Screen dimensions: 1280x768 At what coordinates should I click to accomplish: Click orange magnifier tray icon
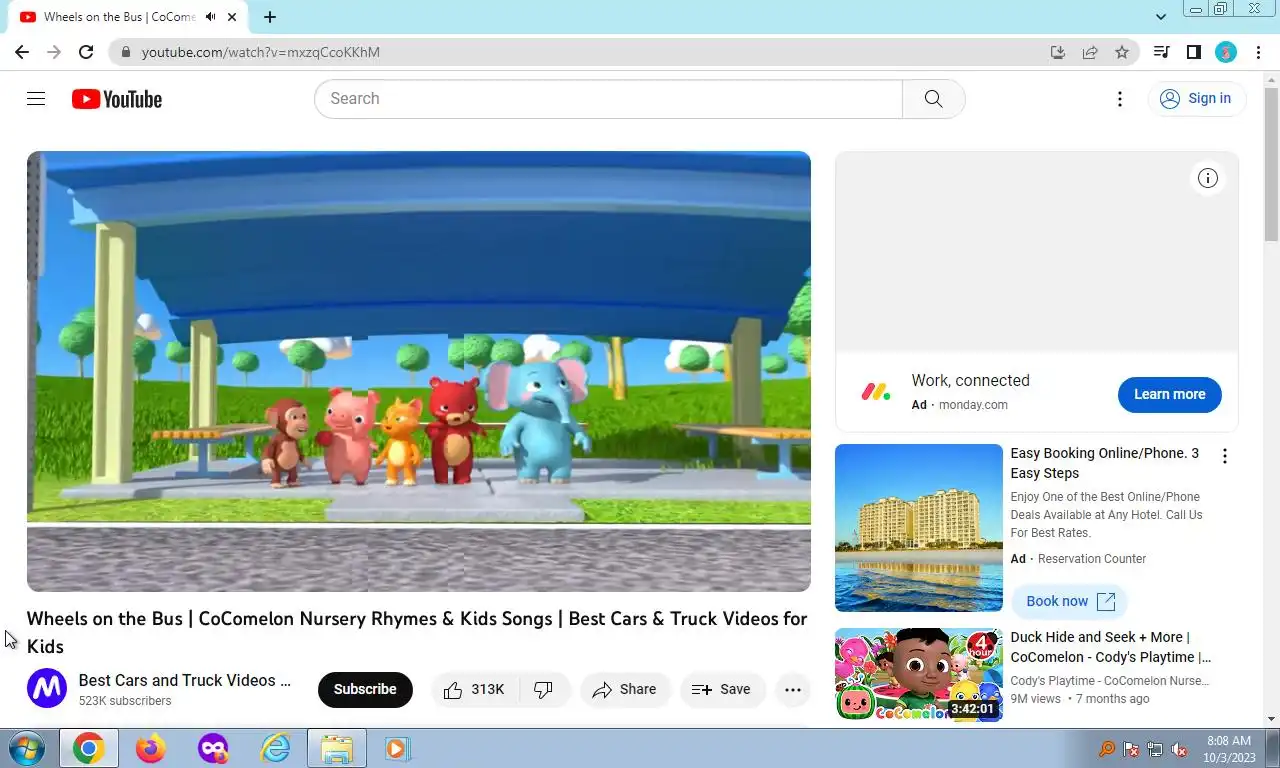pos(1107,749)
